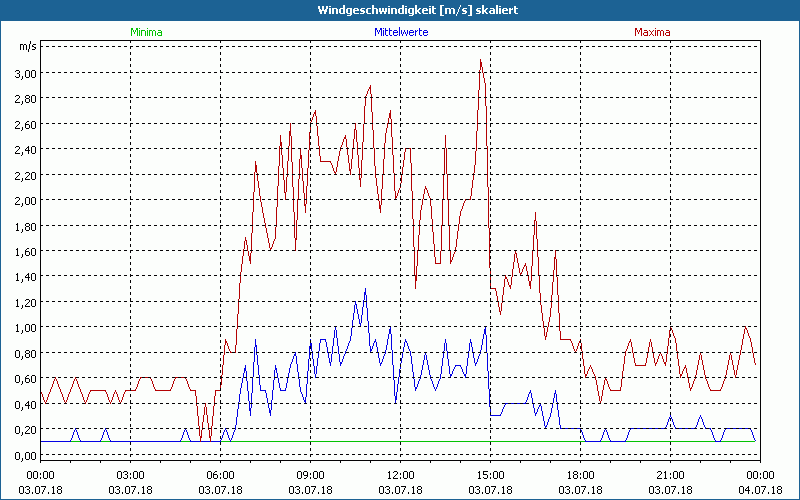Click the 2,00 y-axis tick label

(24, 200)
